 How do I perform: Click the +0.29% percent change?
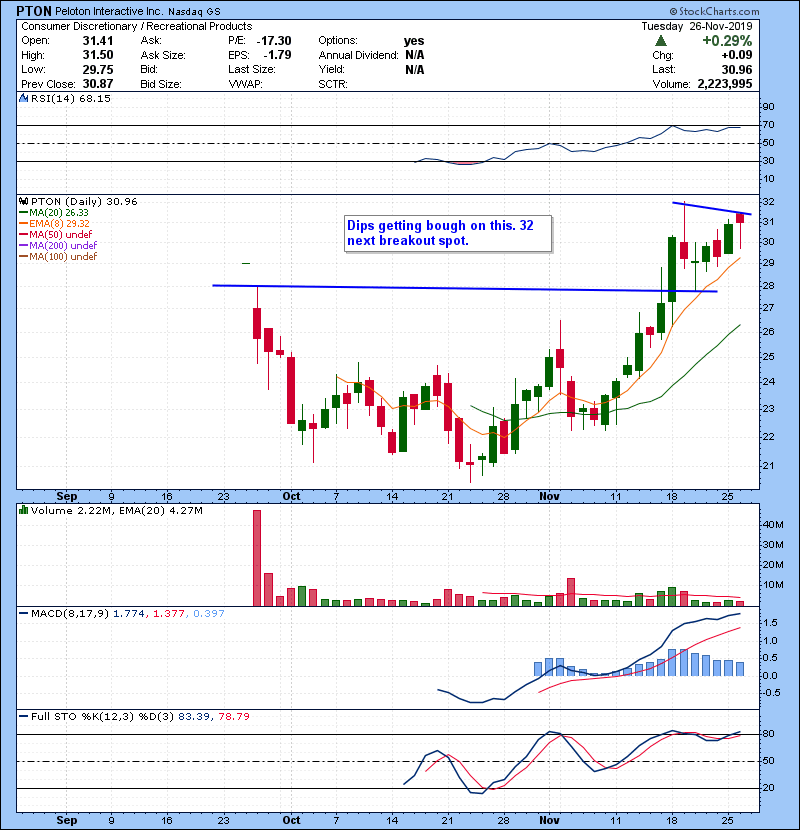click(727, 41)
